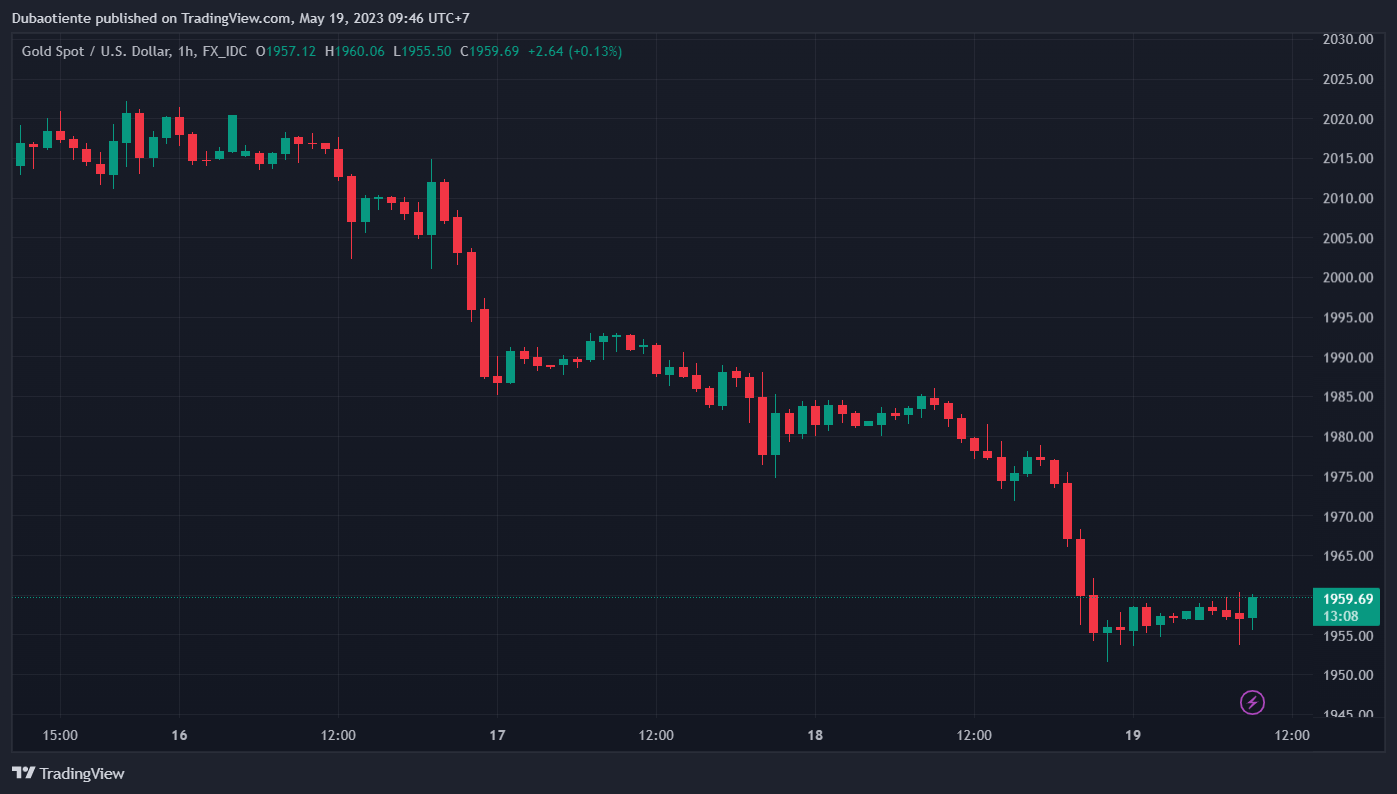Click the 13:08 candle countdown timer

click(x=1340, y=616)
